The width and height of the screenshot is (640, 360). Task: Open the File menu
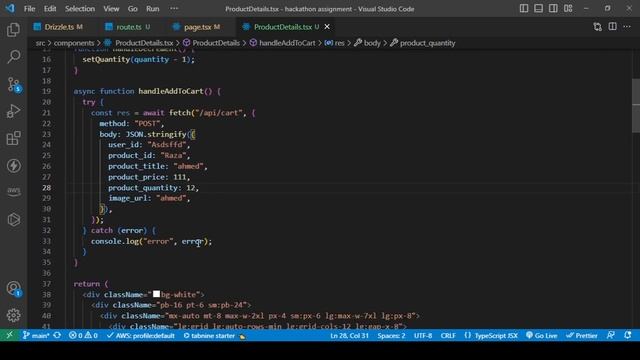(x=29, y=9)
